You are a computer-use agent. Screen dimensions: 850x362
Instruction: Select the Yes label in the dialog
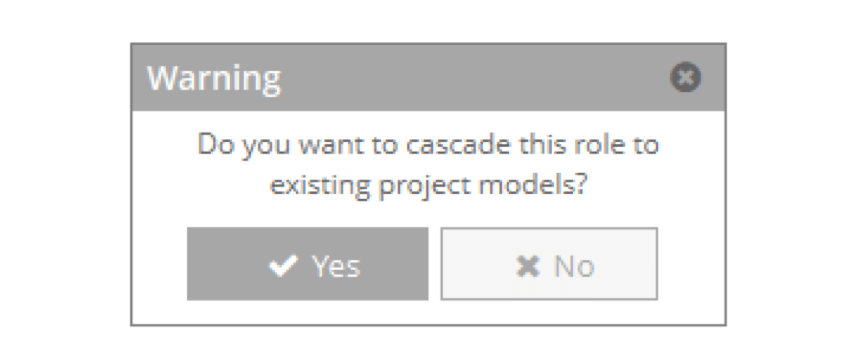click(336, 266)
